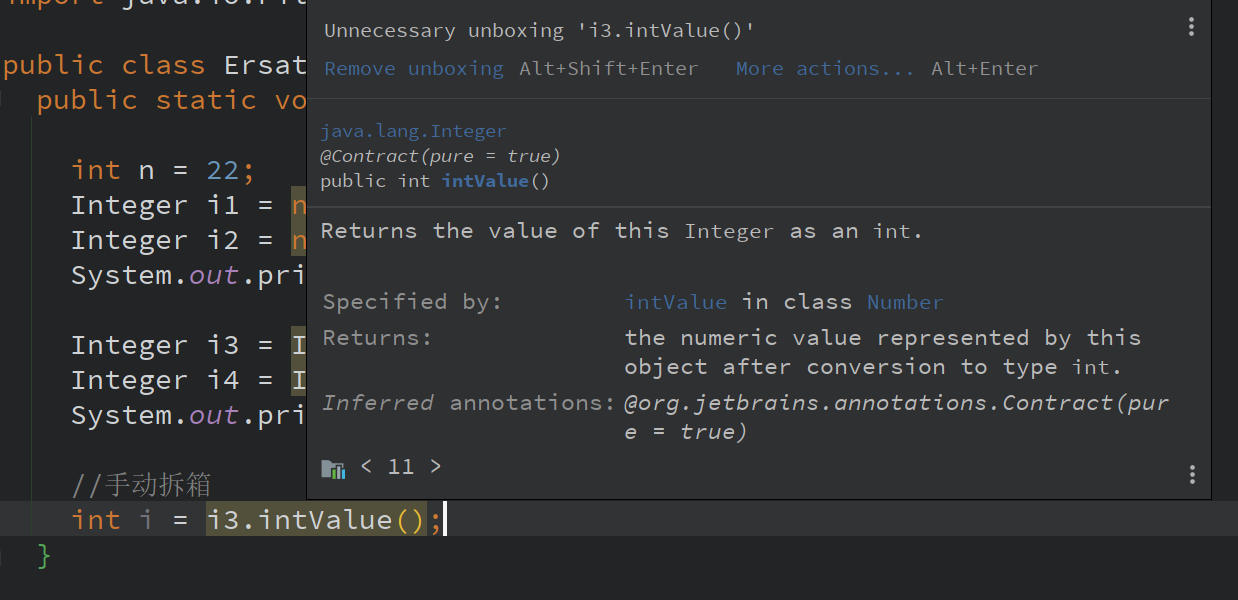The width and height of the screenshot is (1238, 600).
Task: Go to previous item with left arrow
Action: point(366,466)
